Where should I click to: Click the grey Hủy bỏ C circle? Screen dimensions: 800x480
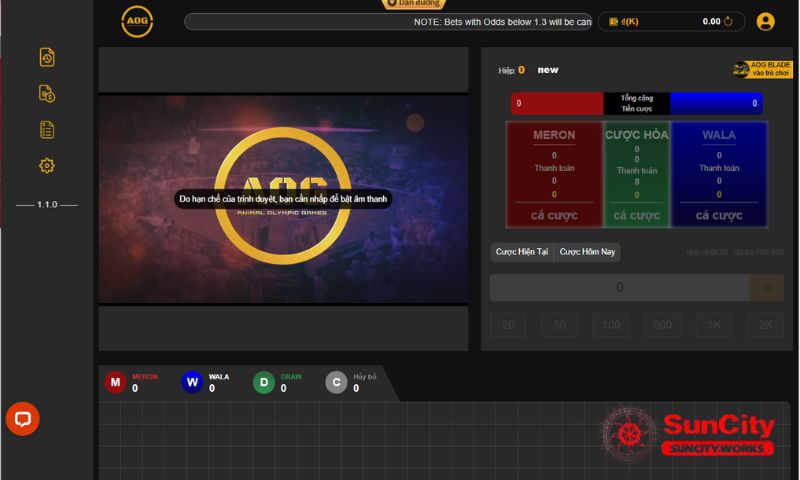pos(337,382)
